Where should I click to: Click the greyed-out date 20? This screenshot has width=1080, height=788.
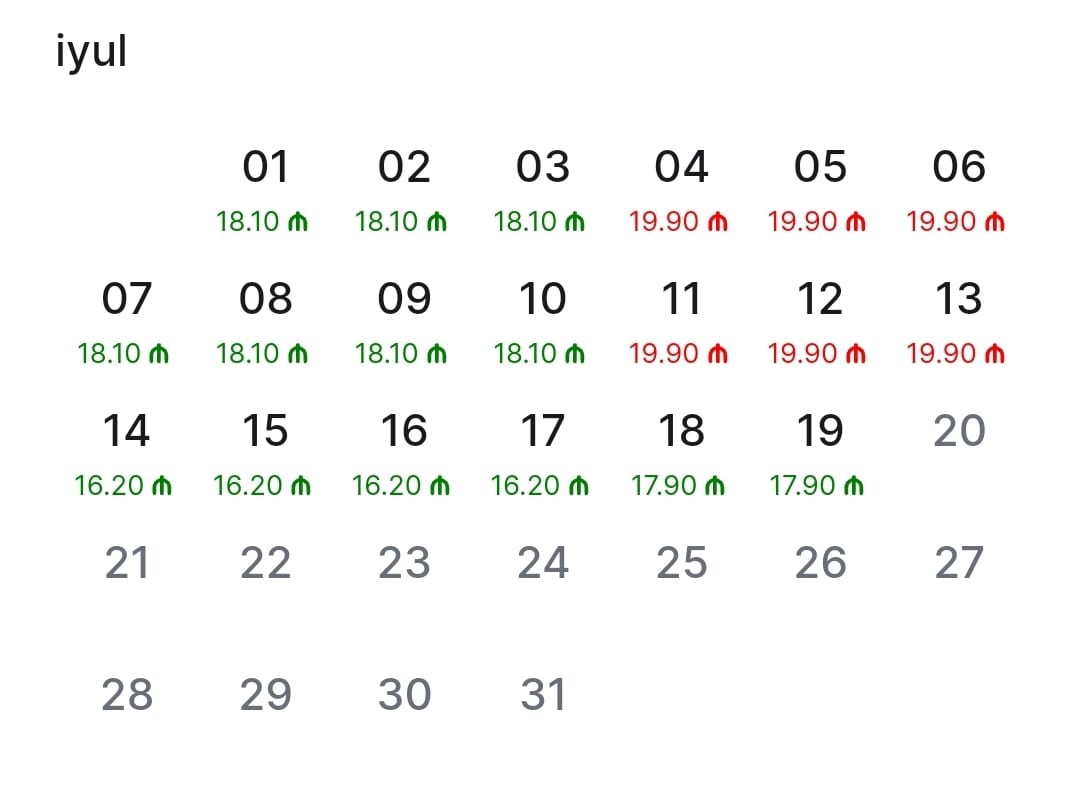pyautogui.click(x=959, y=431)
